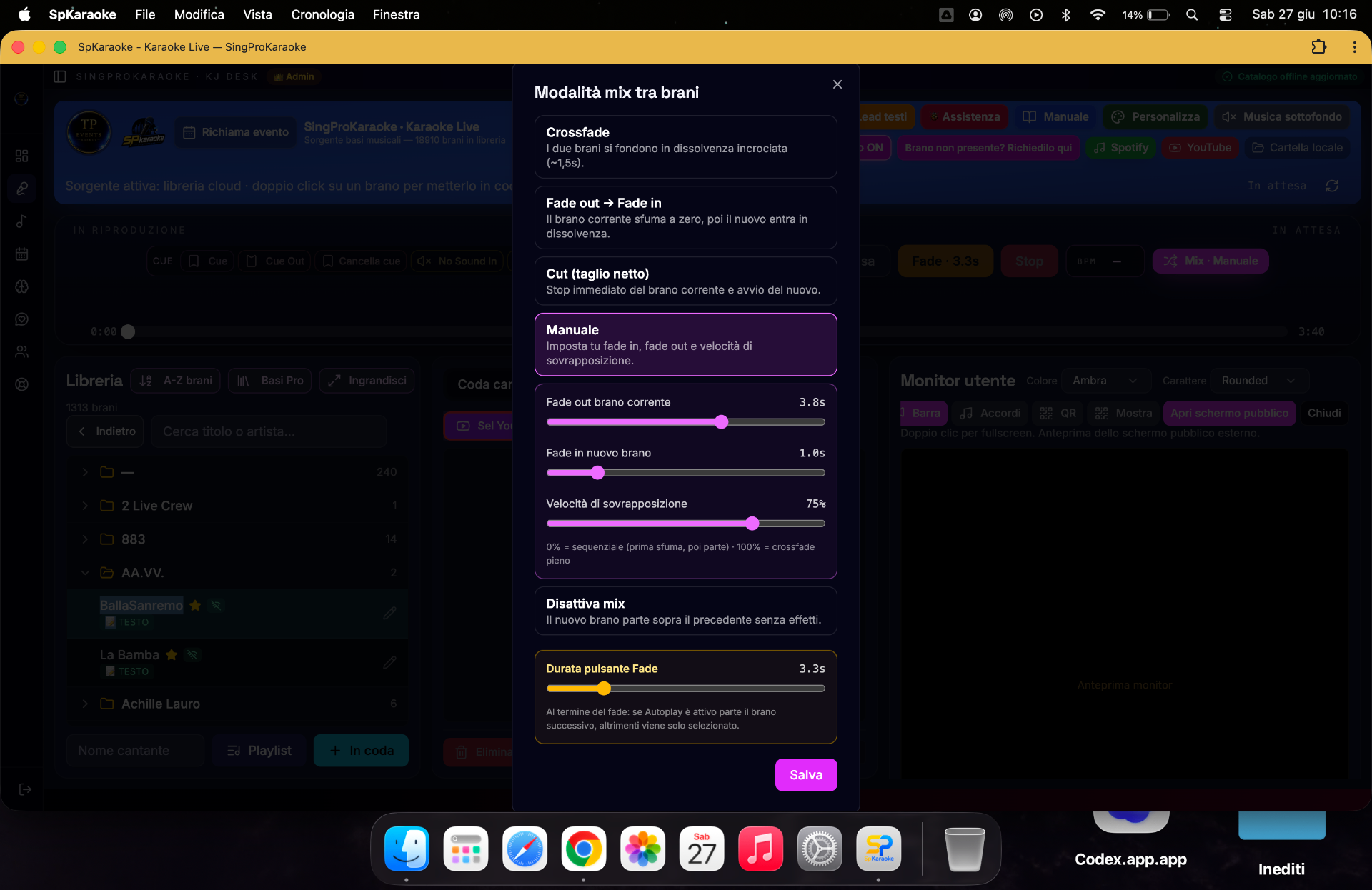
Task: Click the In coda button
Action: coord(362,751)
